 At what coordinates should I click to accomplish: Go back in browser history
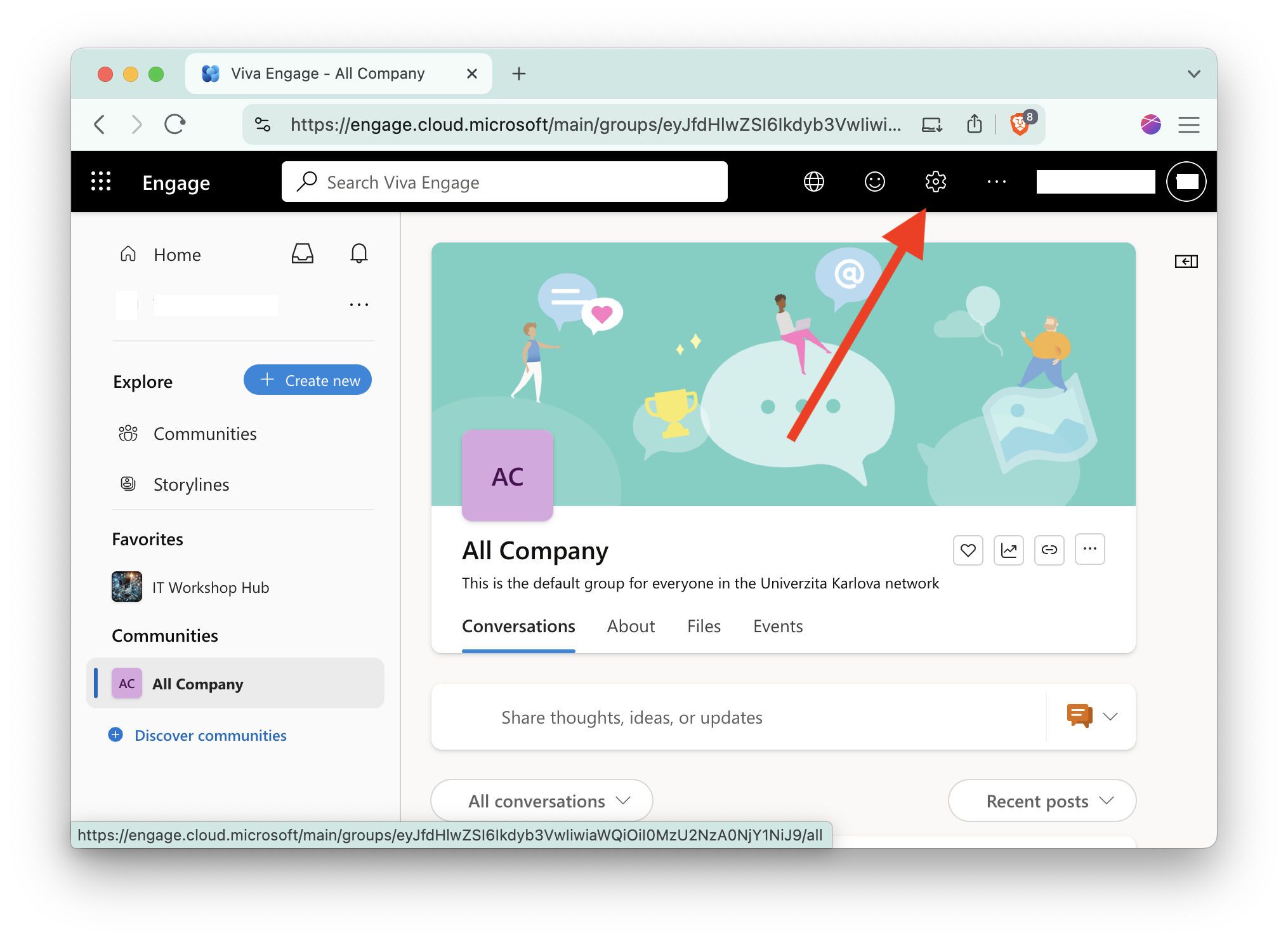pyautogui.click(x=100, y=124)
